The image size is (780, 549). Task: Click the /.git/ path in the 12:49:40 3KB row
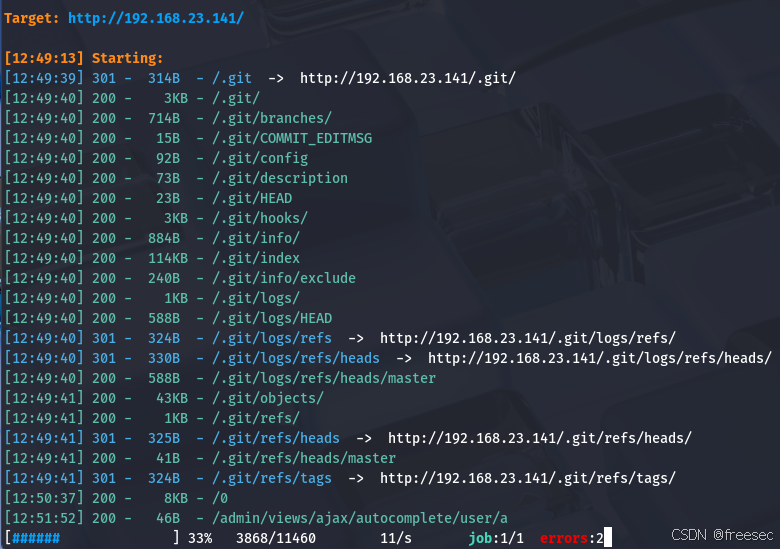click(236, 98)
